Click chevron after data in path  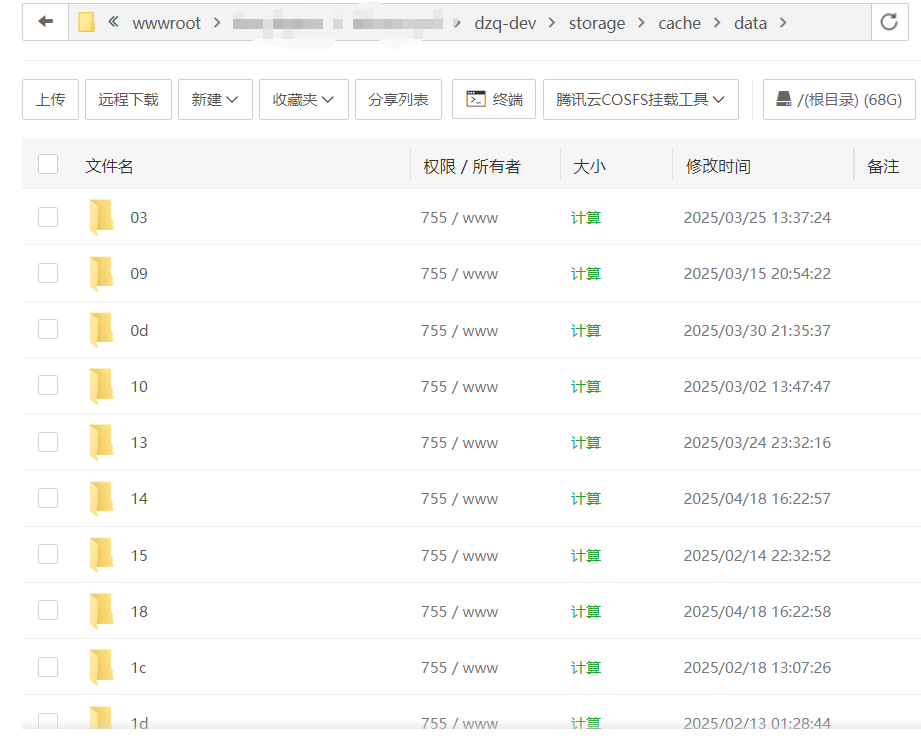pyautogui.click(x=782, y=22)
